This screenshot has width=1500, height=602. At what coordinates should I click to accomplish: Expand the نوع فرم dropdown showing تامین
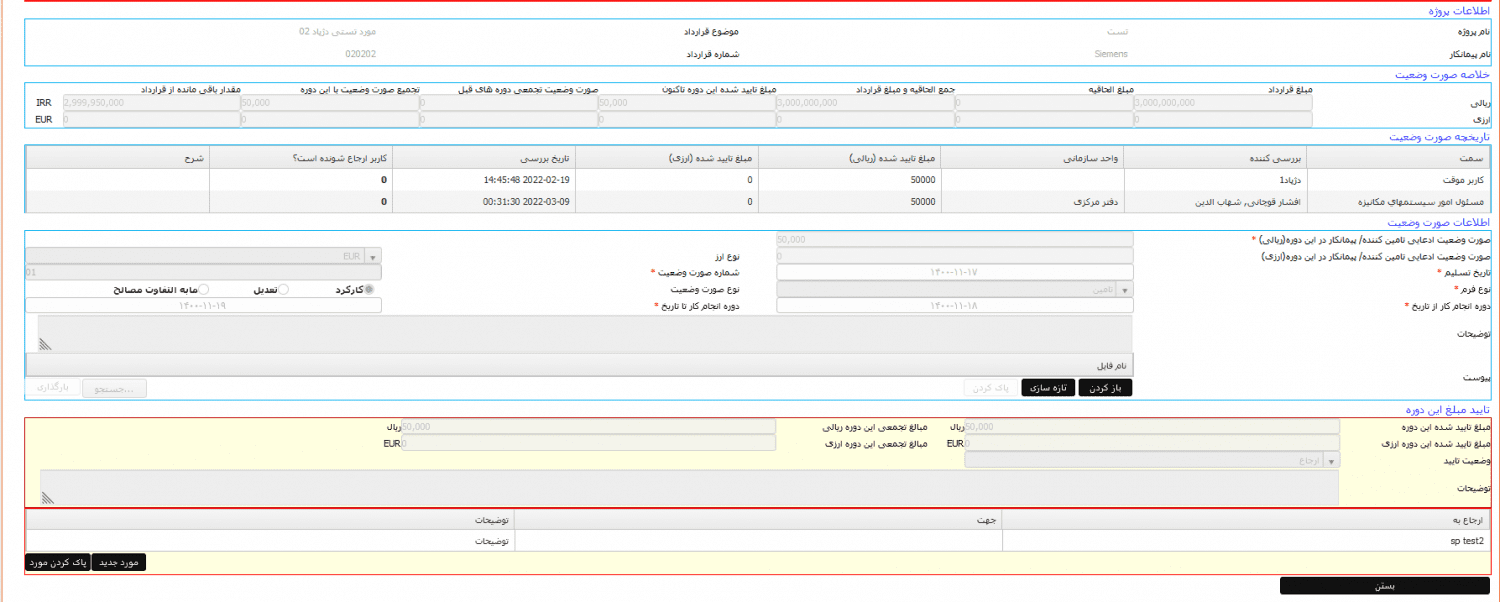[955, 289]
